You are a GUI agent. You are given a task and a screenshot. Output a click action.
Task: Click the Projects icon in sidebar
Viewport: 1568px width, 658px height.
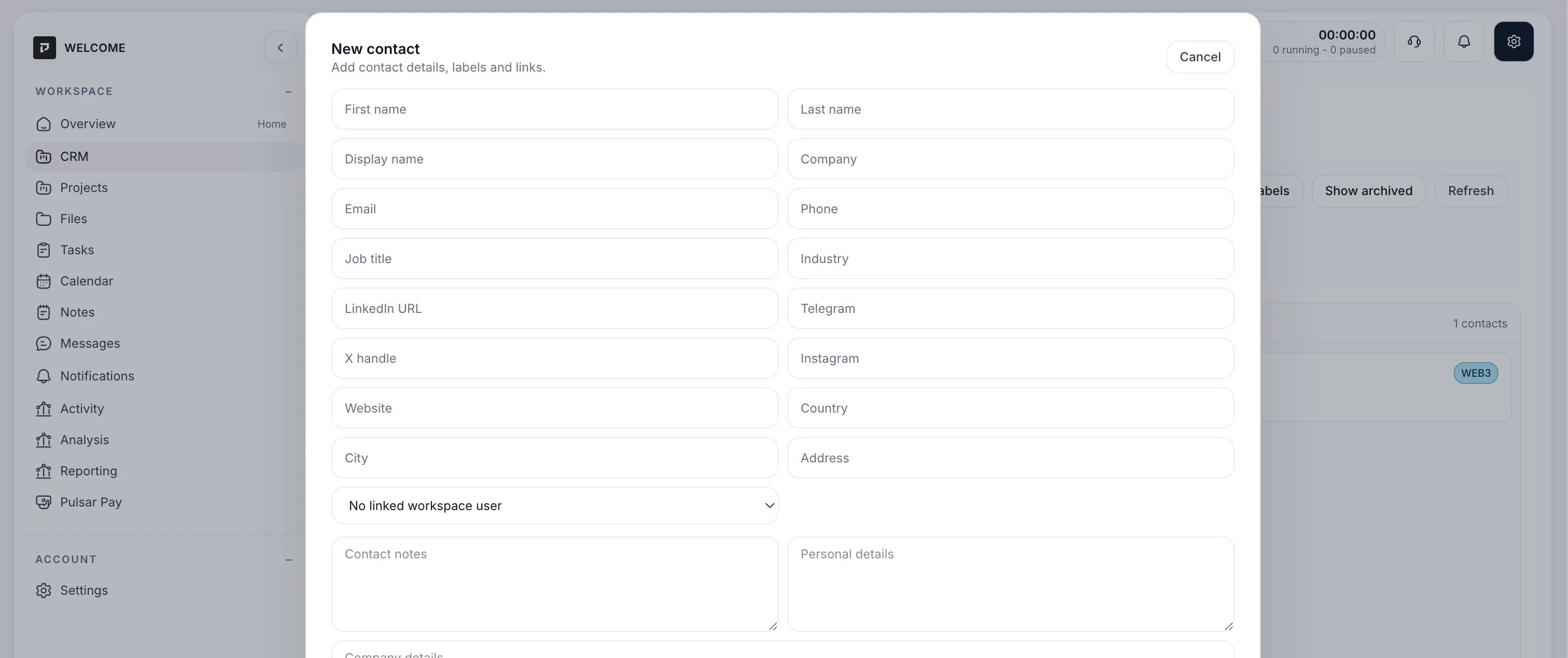point(43,188)
